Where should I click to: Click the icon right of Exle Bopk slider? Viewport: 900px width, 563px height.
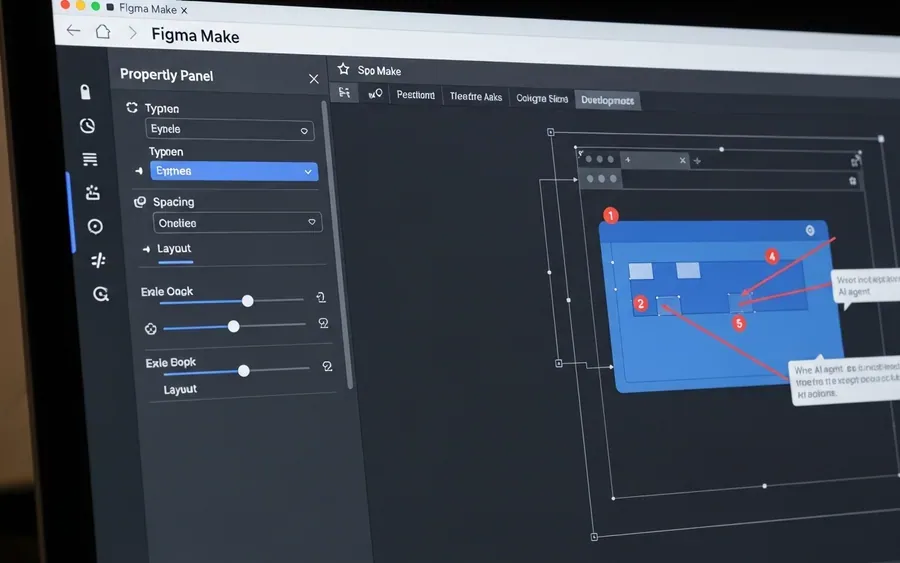pyautogui.click(x=327, y=366)
